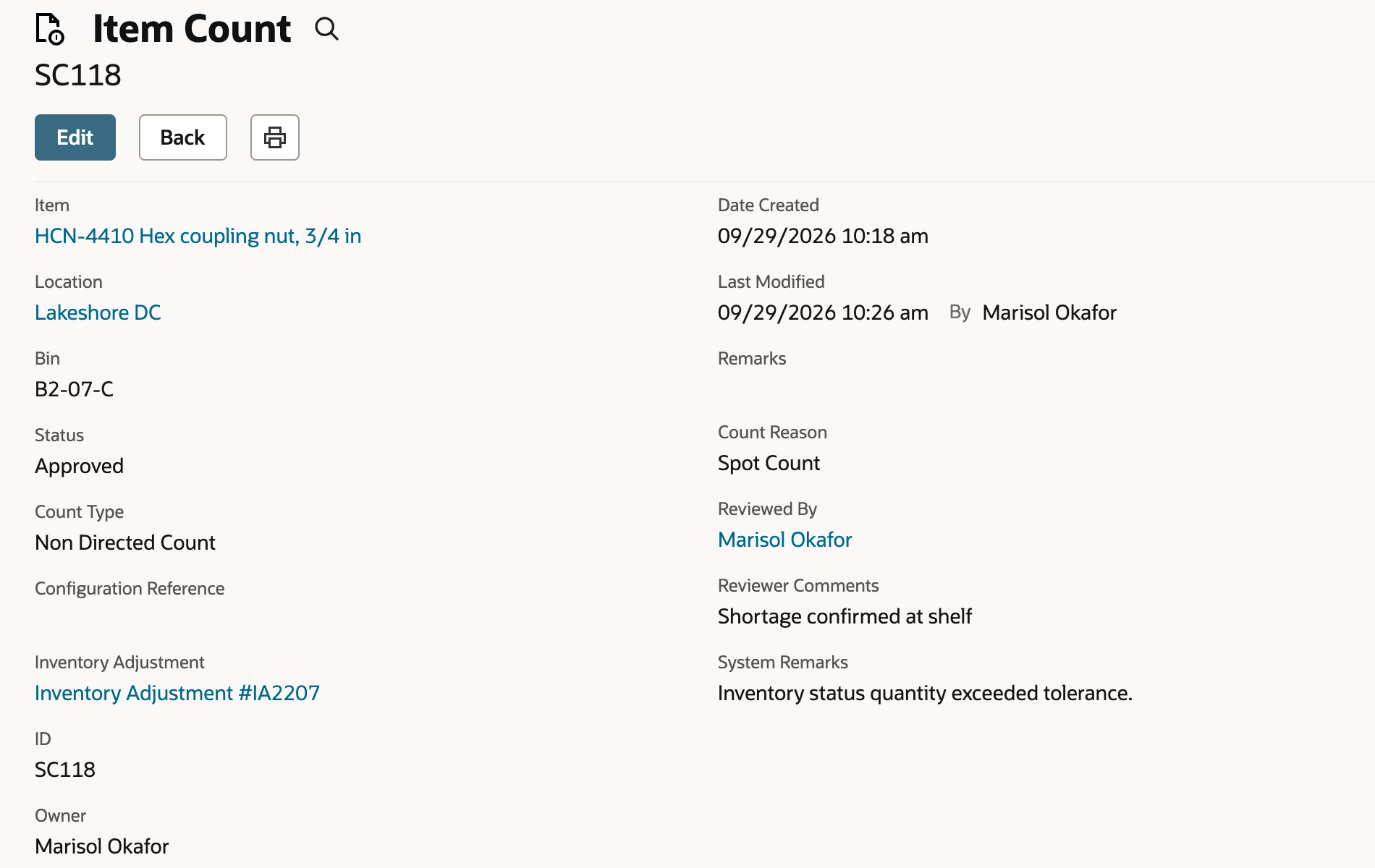The image size is (1375, 868).
Task: Select the bin value B2-07-C
Action: tap(75, 389)
